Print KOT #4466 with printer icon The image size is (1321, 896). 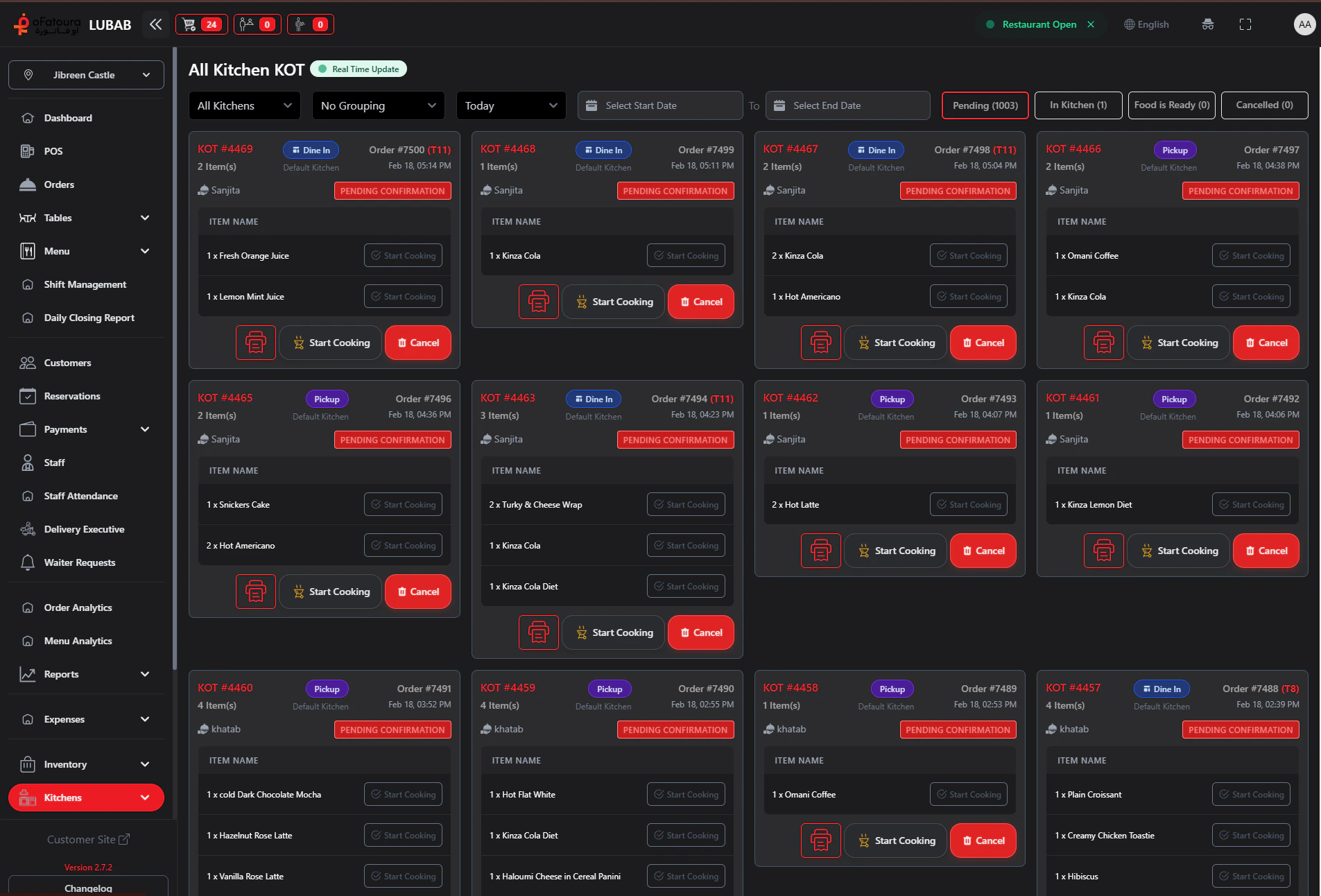click(1104, 343)
